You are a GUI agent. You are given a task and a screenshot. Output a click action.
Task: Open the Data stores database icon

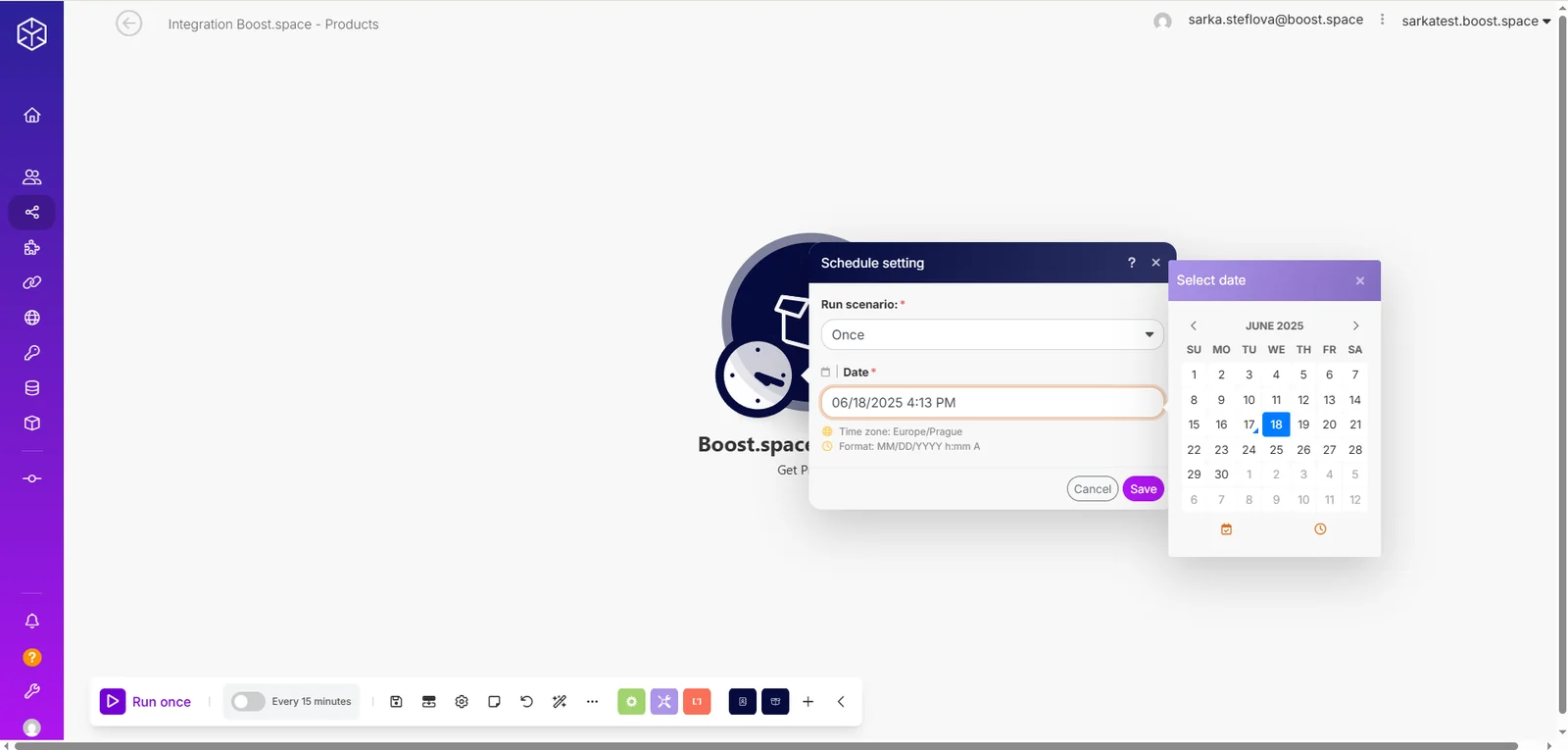coord(32,388)
